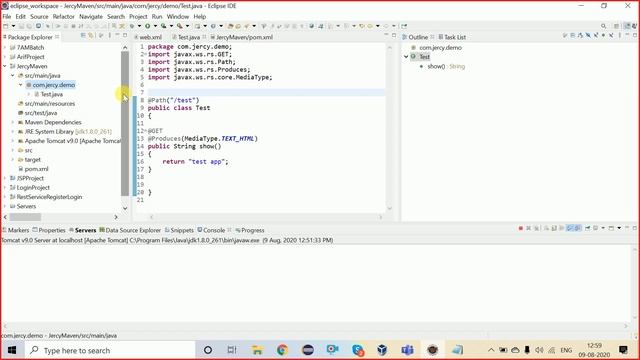Select src/main/resources folder
The height and width of the screenshot is (360, 640).
tap(46, 104)
